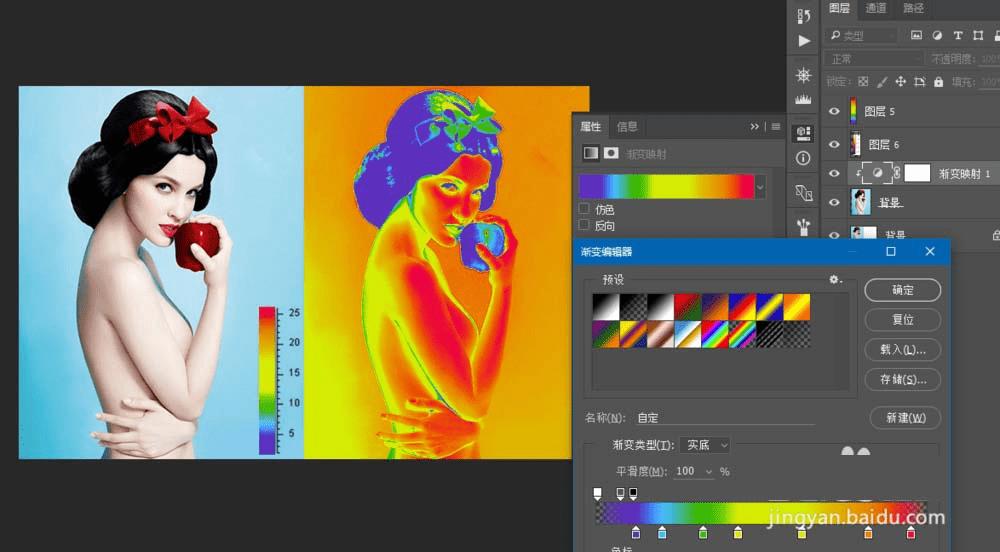Click lock all padlock icon
This screenshot has height=552, width=1000.
pyautogui.click(x=938, y=82)
